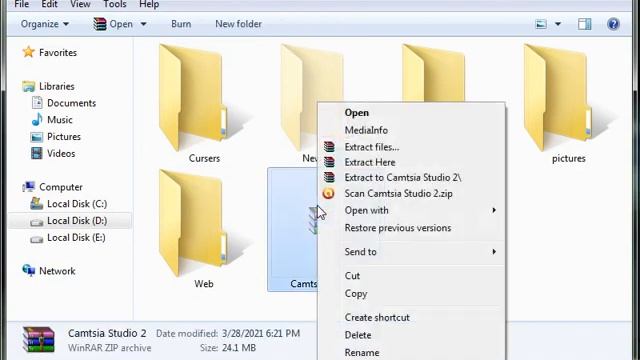Click the Network icon in sidebar

tap(29, 271)
